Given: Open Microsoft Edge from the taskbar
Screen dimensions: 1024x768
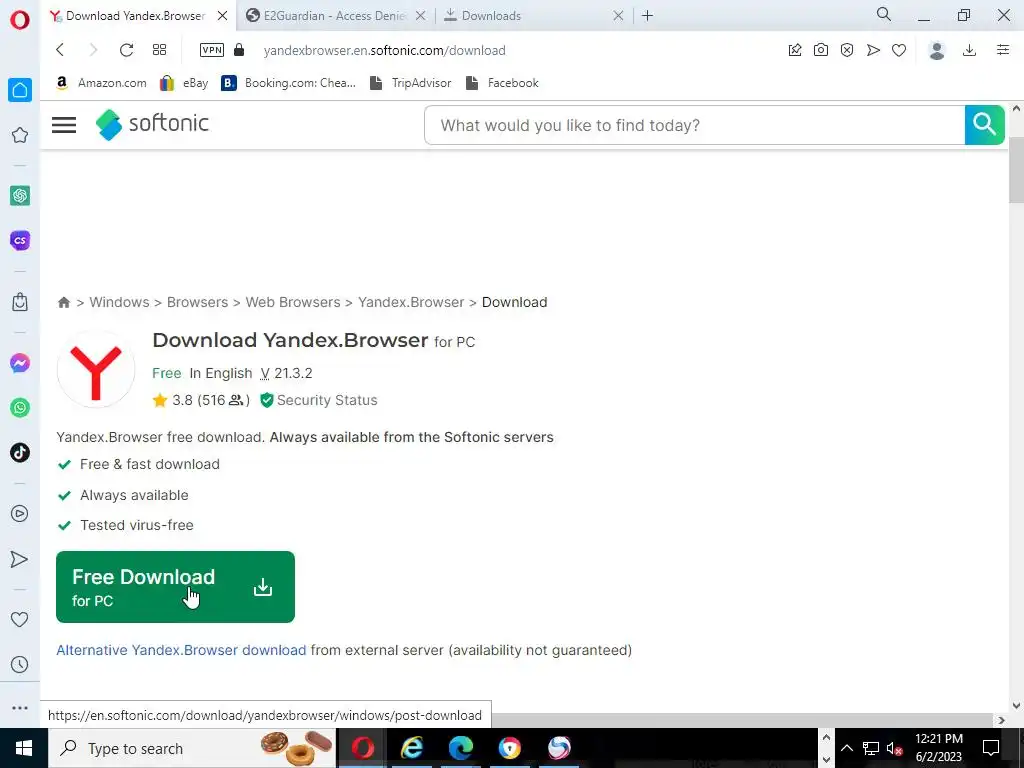Looking at the screenshot, I should (460, 748).
